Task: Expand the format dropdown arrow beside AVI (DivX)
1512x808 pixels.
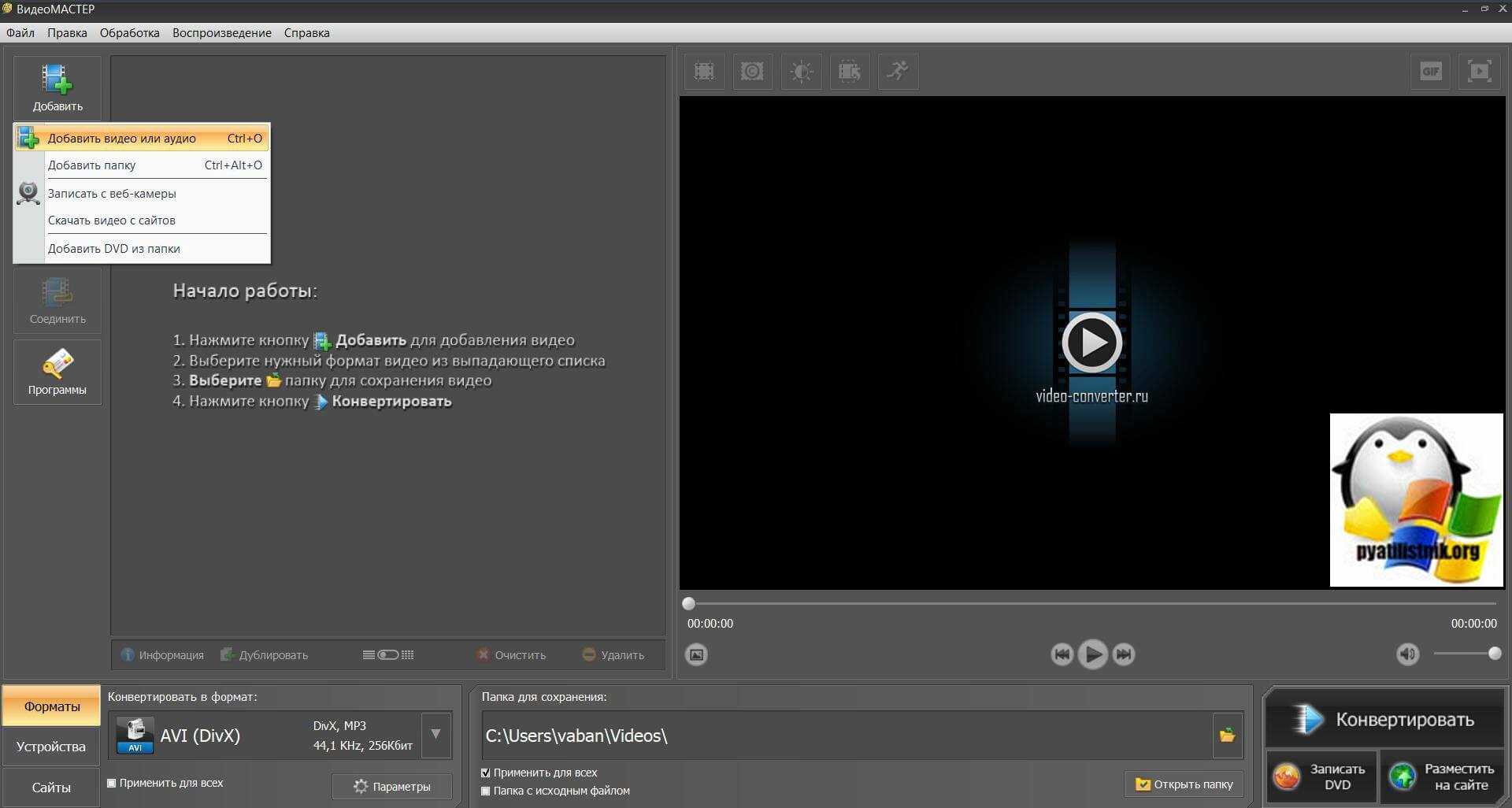Action: (x=435, y=735)
